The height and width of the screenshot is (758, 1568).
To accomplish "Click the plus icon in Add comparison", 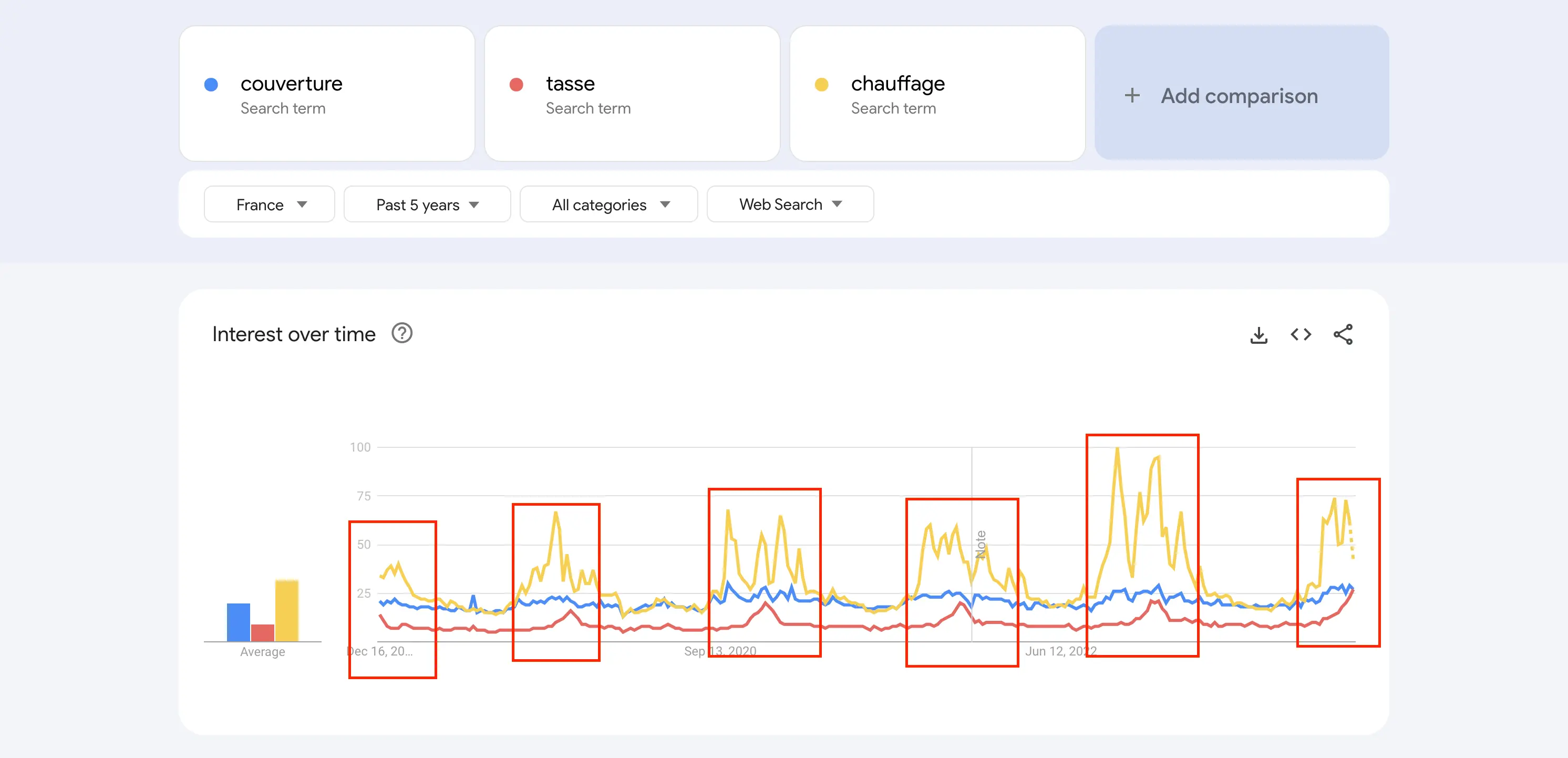I will pos(1131,96).
